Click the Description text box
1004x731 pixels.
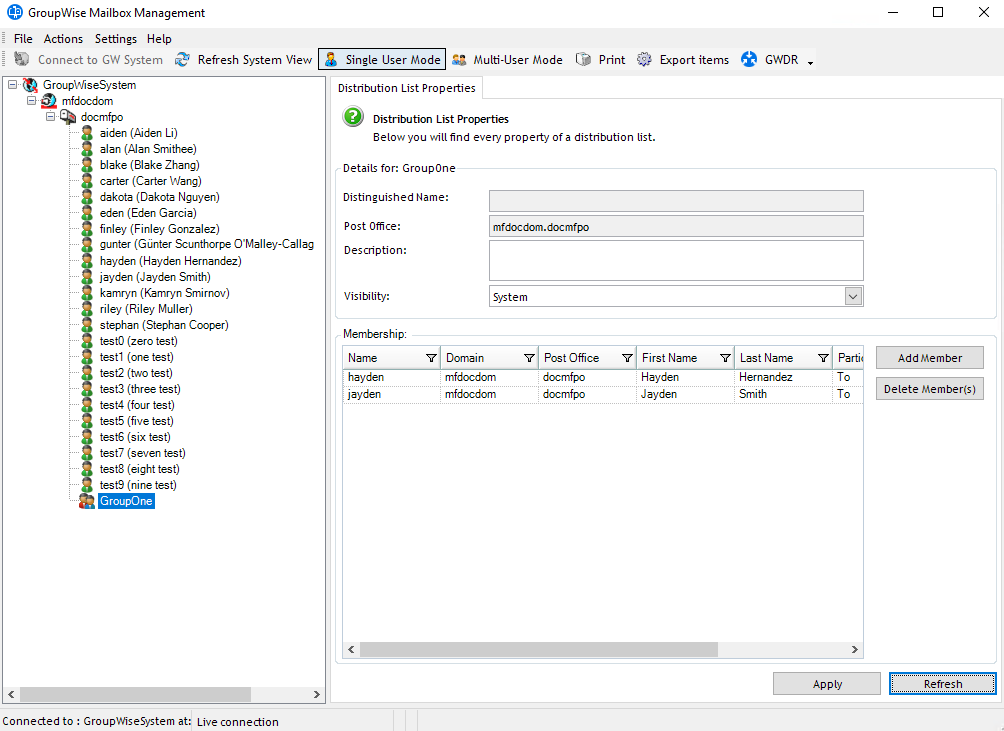click(676, 261)
